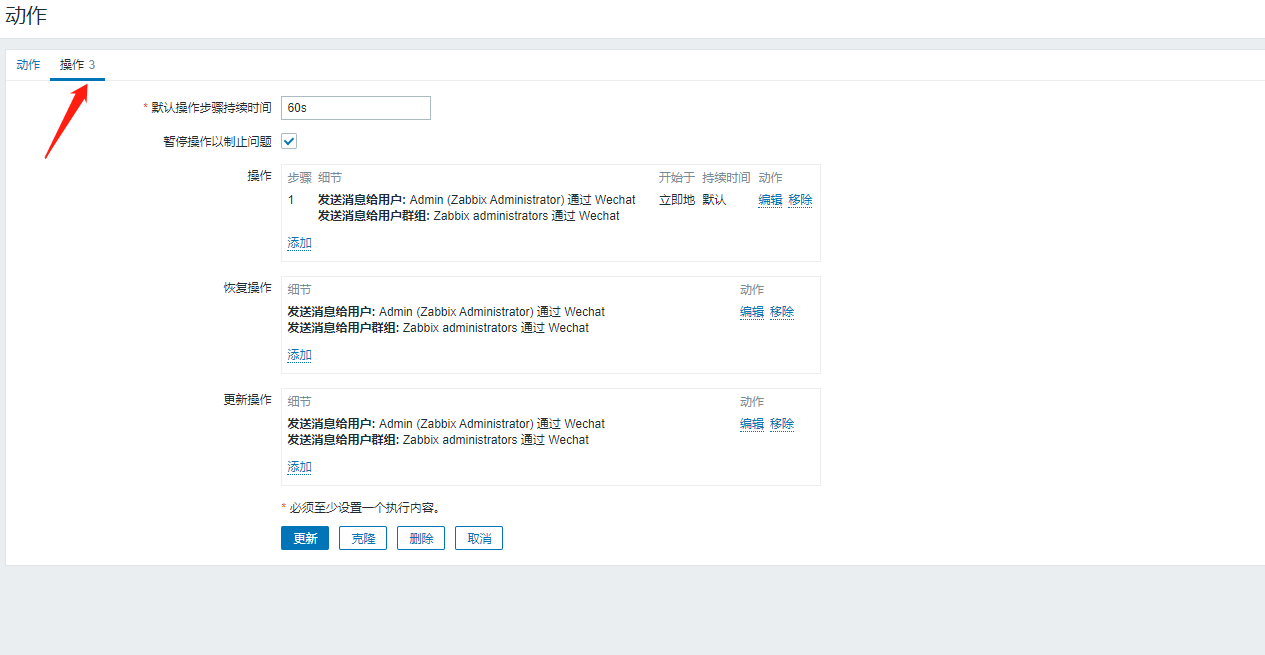Focus the 默认操作步骤持续时间 input field
Viewport: 1265px width, 655px height.
355,108
